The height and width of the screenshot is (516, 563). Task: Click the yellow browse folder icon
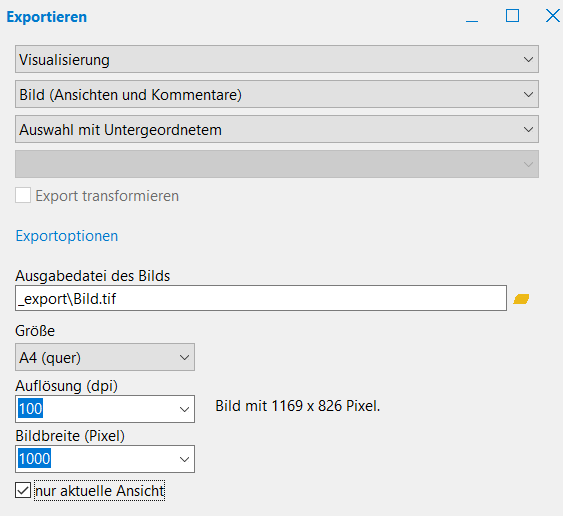pyautogui.click(x=521, y=299)
